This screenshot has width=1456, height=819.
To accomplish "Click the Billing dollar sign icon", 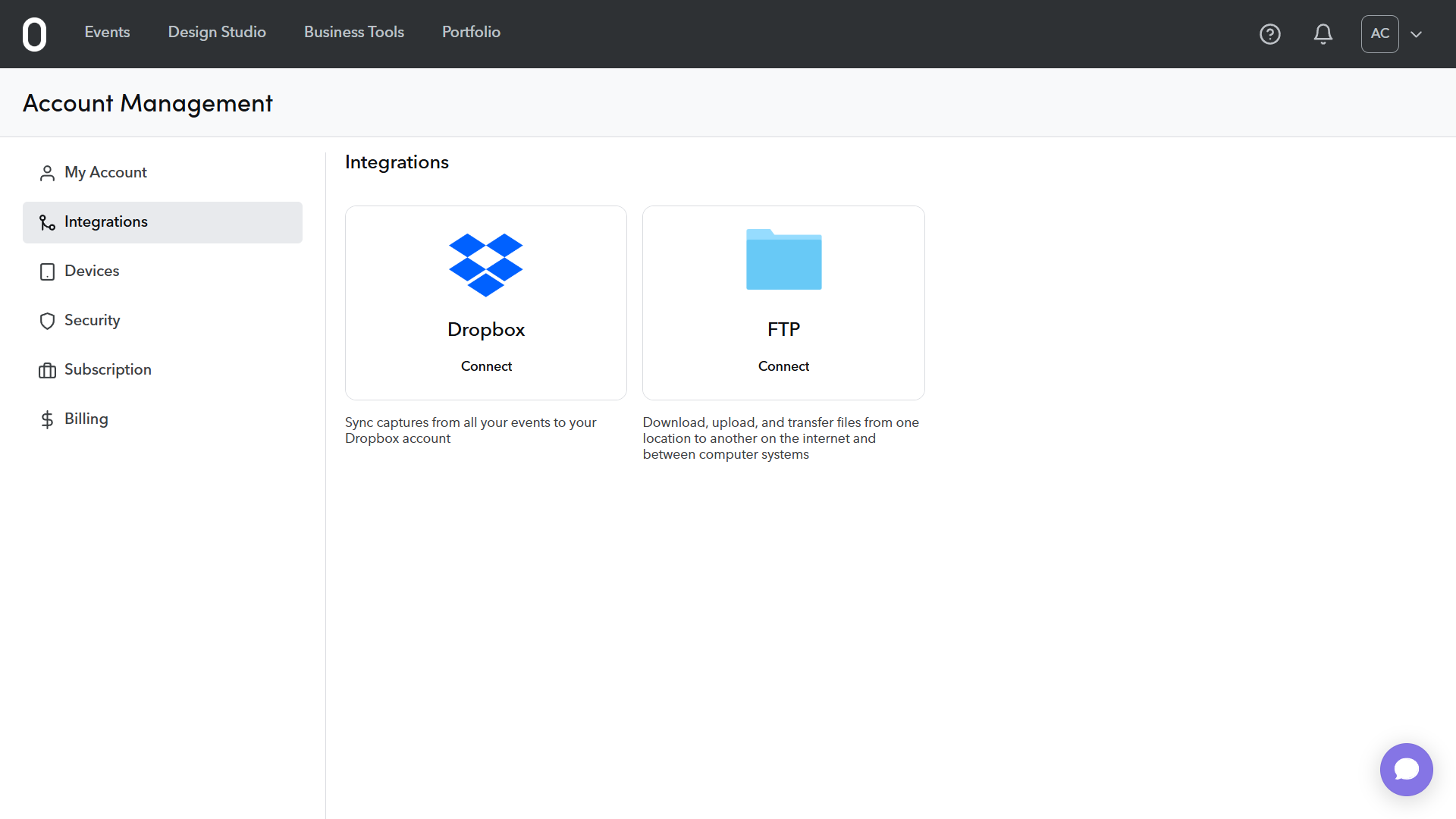I will [47, 419].
